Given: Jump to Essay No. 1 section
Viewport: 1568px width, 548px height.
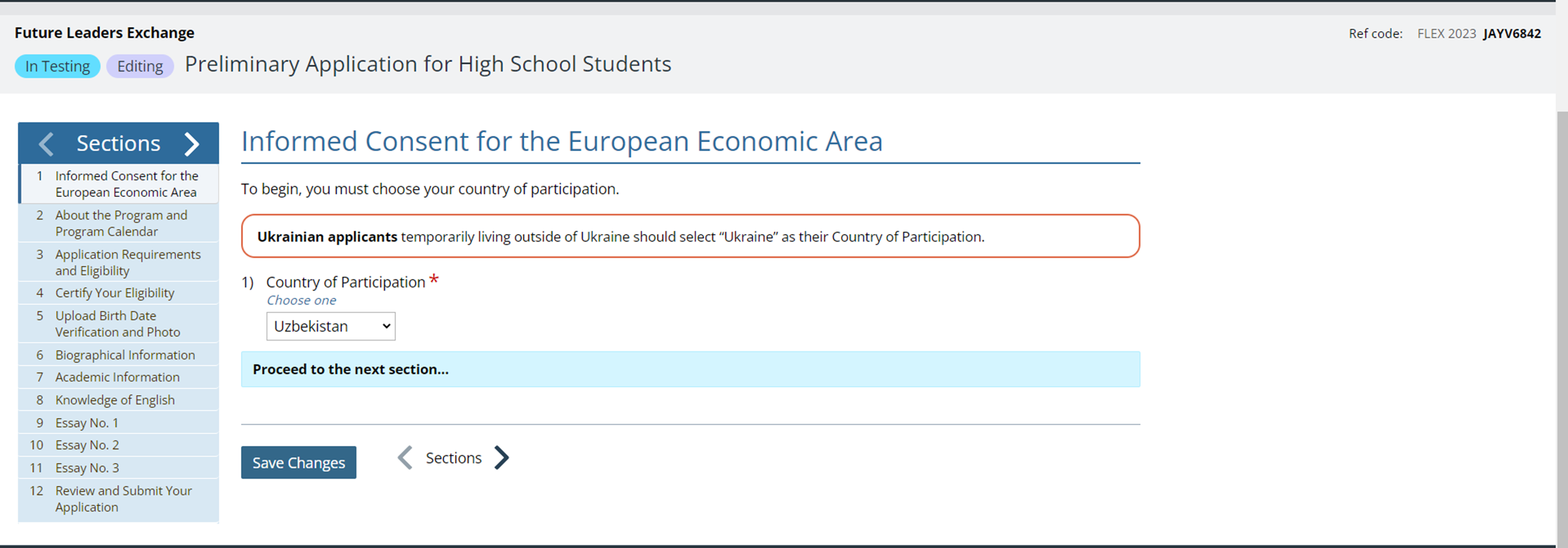Looking at the screenshot, I should (x=86, y=423).
